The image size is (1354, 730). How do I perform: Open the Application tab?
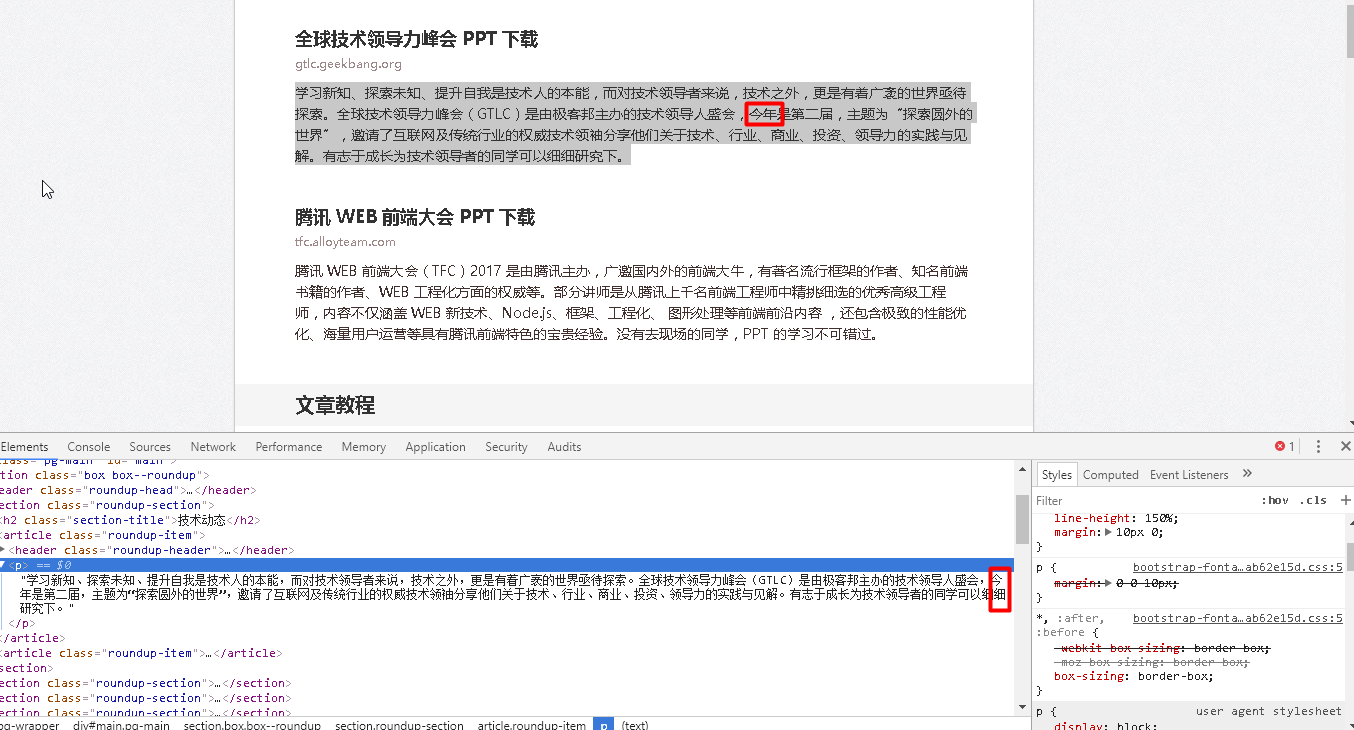(435, 447)
